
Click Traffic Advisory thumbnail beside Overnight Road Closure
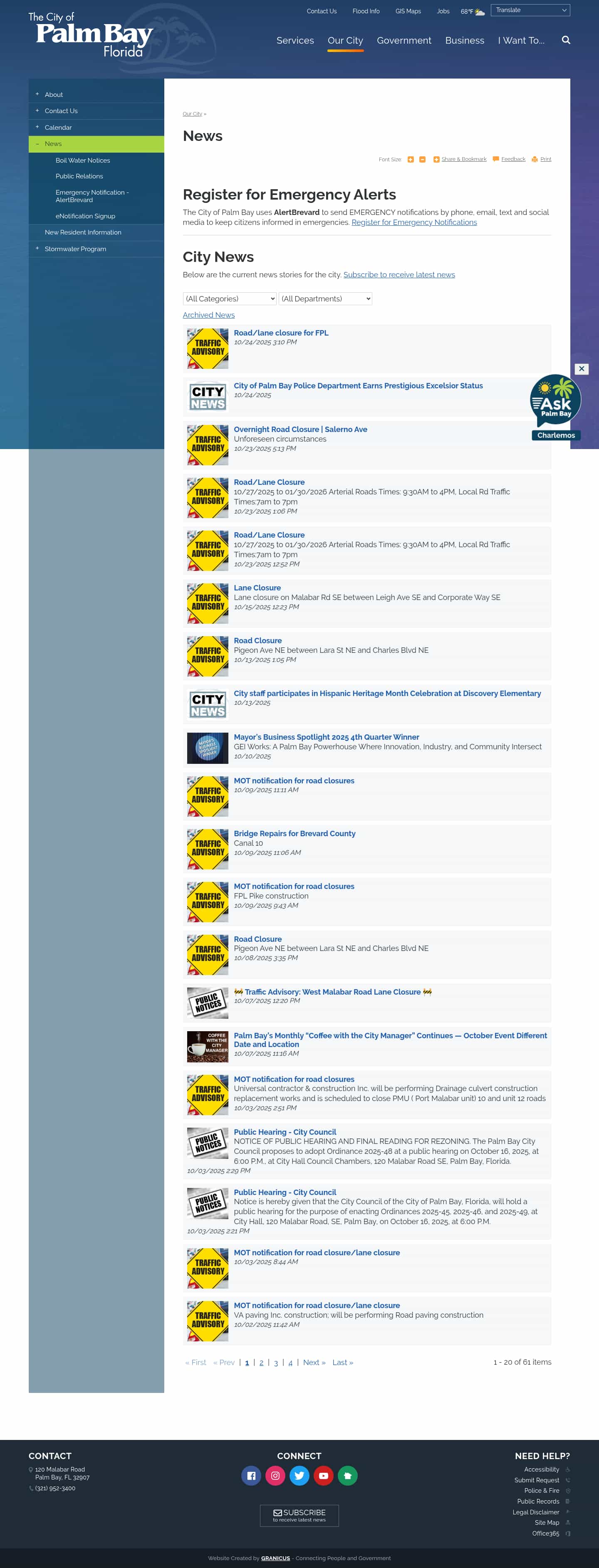208,445
